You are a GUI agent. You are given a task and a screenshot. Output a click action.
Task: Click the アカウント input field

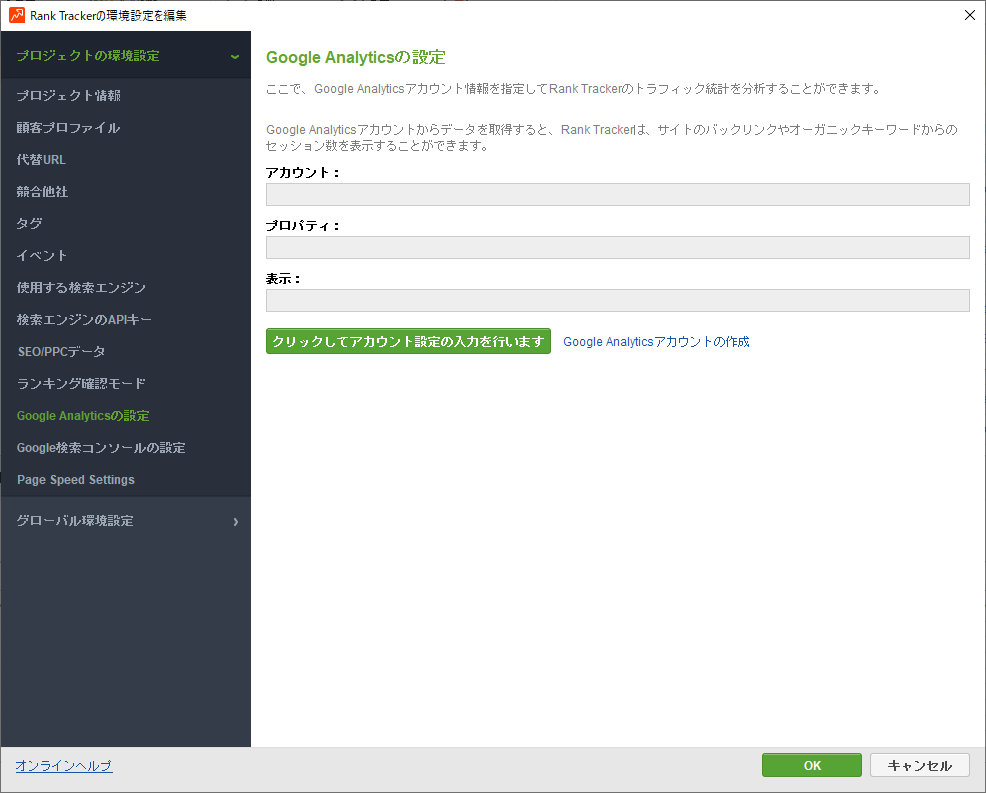[x=617, y=195]
